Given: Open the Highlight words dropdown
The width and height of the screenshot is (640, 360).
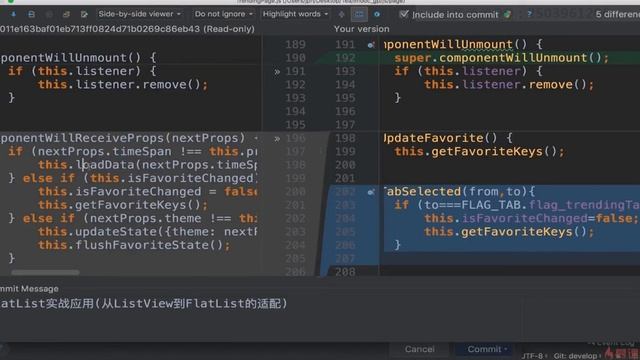Looking at the screenshot, I should tap(296, 14).
